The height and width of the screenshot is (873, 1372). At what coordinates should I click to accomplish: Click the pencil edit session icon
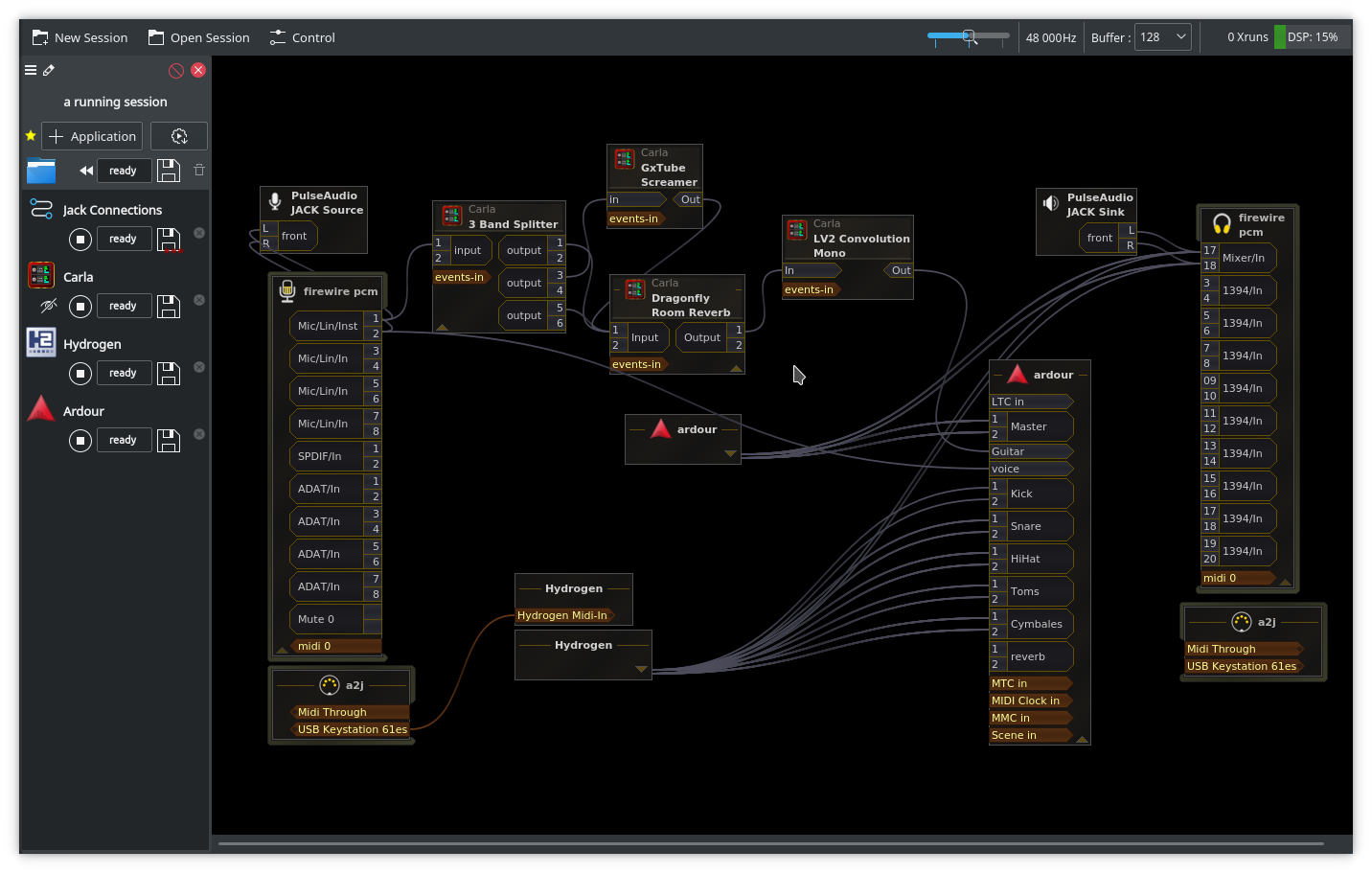[49, 70]
